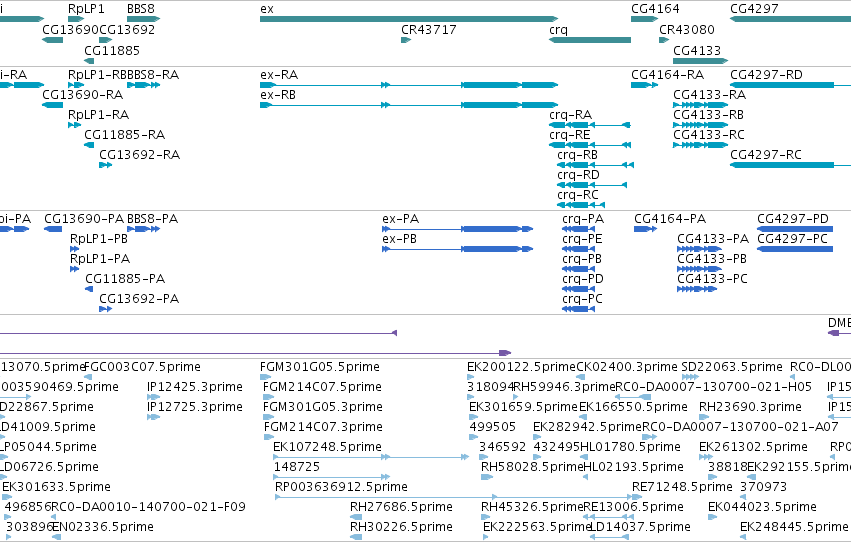Click the crq-PD protein feature
The image size is (851, 542).
pyautogui.click(x=579, y=289)
